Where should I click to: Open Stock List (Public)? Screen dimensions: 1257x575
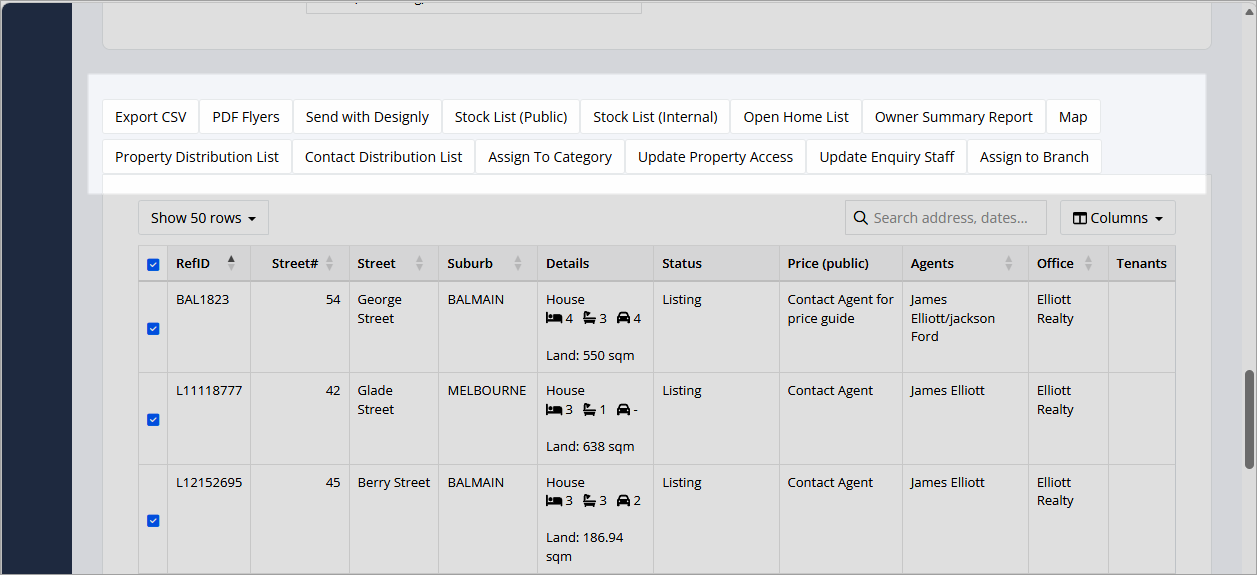tap(511, 117)
